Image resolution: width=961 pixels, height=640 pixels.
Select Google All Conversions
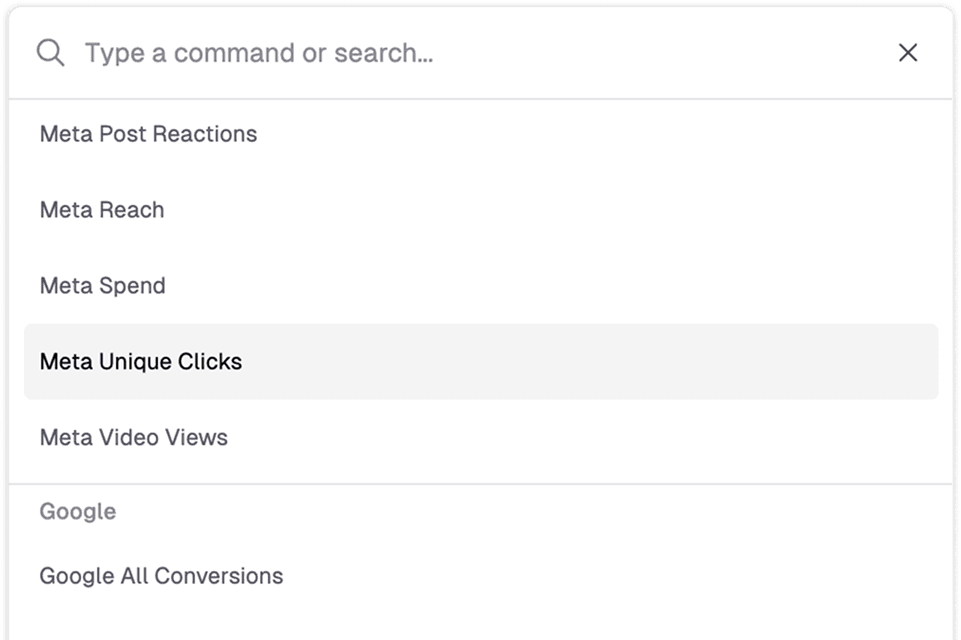pos(161,576)
